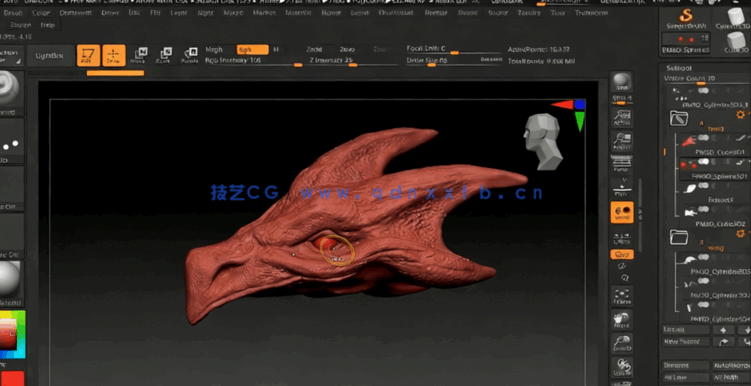Screen dimensions: 751x386
Task: Click the Zoom3D magnifier icon
Action: point(622,343)
